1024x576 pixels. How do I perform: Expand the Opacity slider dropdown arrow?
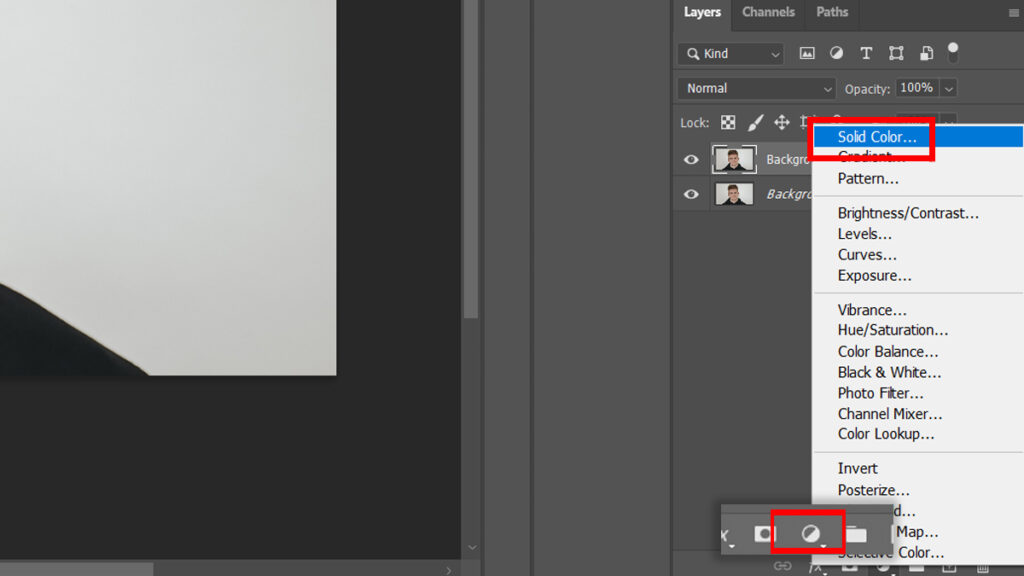pos(948,89)
